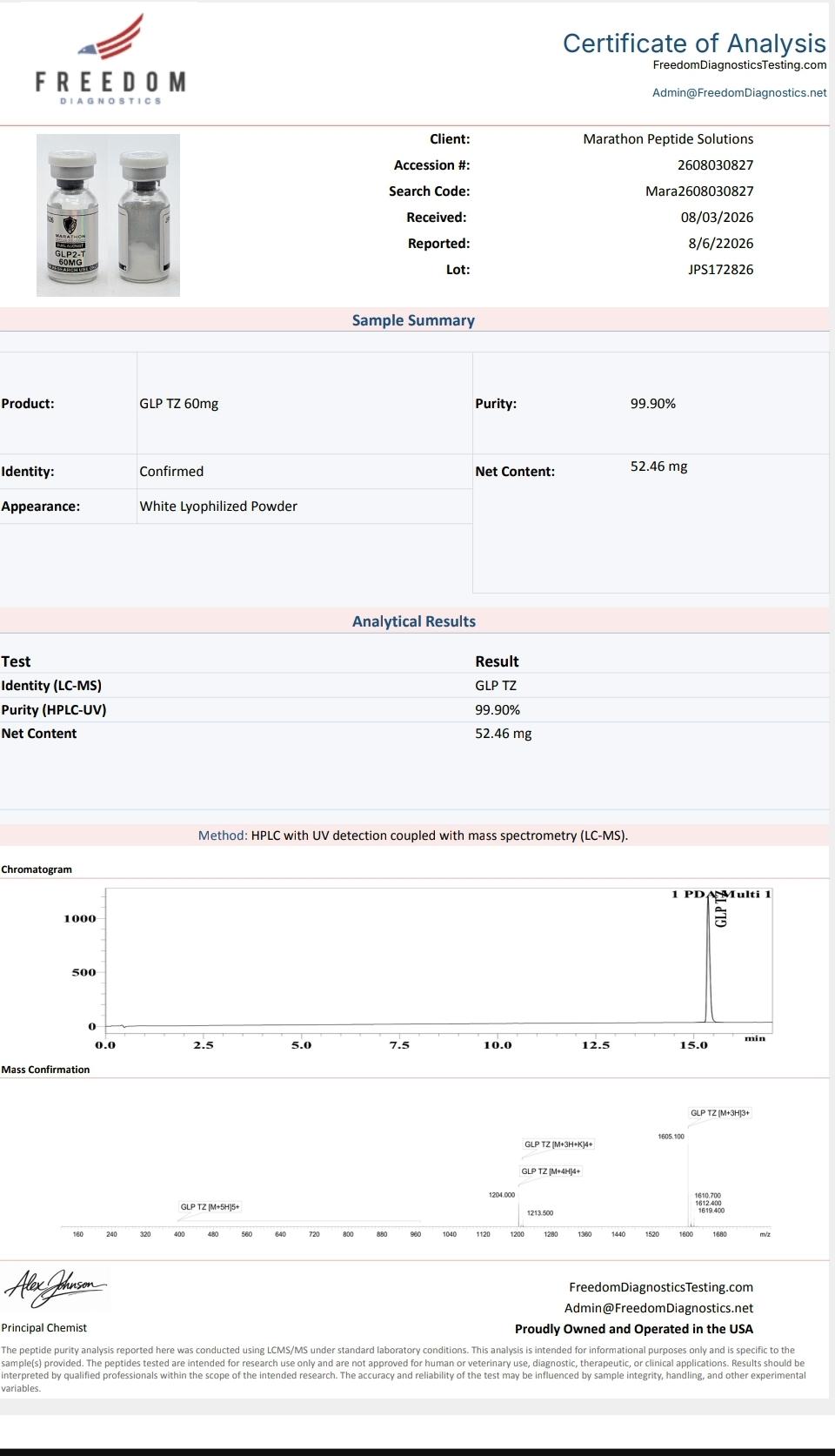Select Proudly Owned and Operated in the USA

pyautogui.click(x=634, y=1329)
